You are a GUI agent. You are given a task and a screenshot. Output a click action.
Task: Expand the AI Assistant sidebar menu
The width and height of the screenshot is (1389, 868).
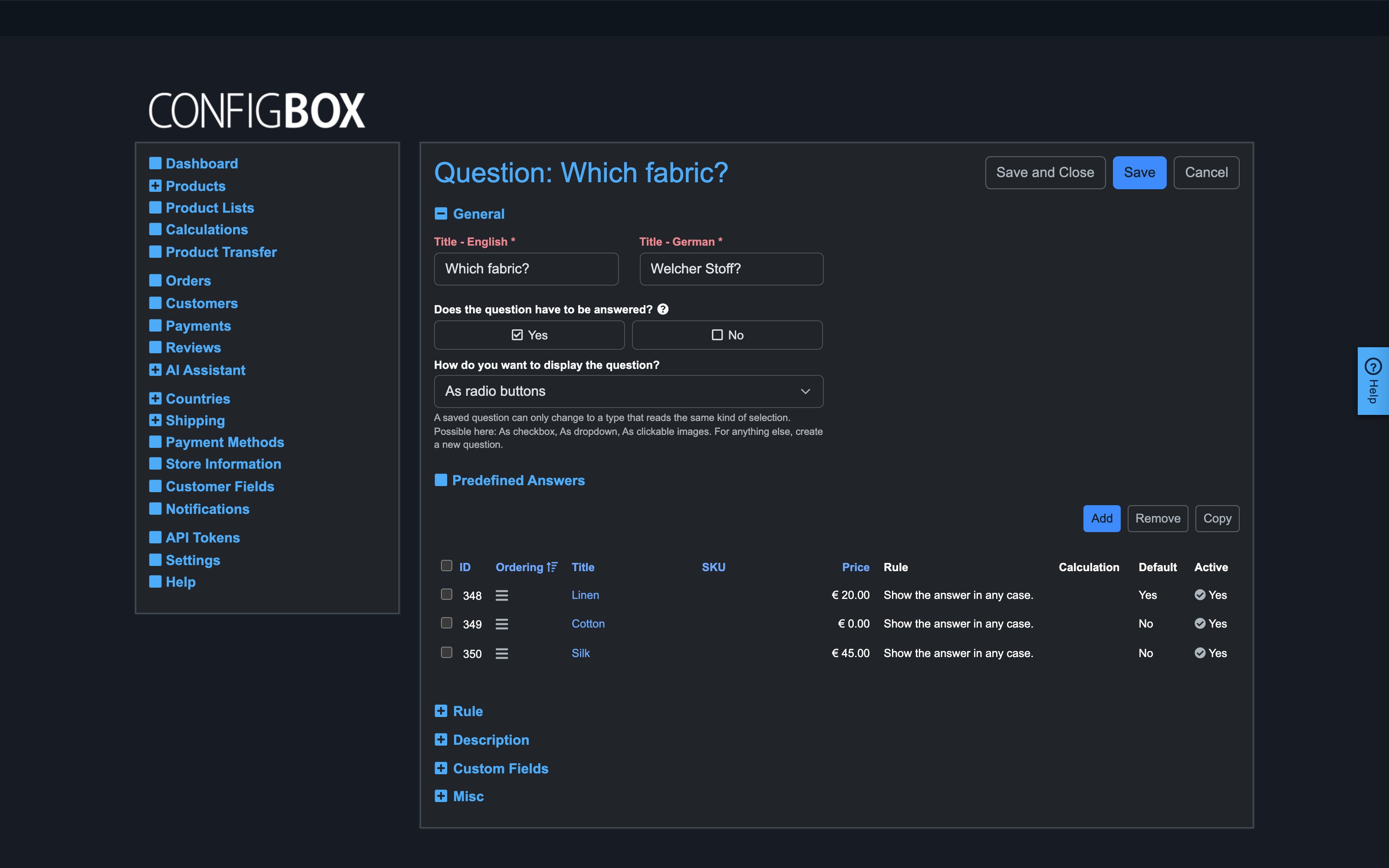click(x=155, y=370)
